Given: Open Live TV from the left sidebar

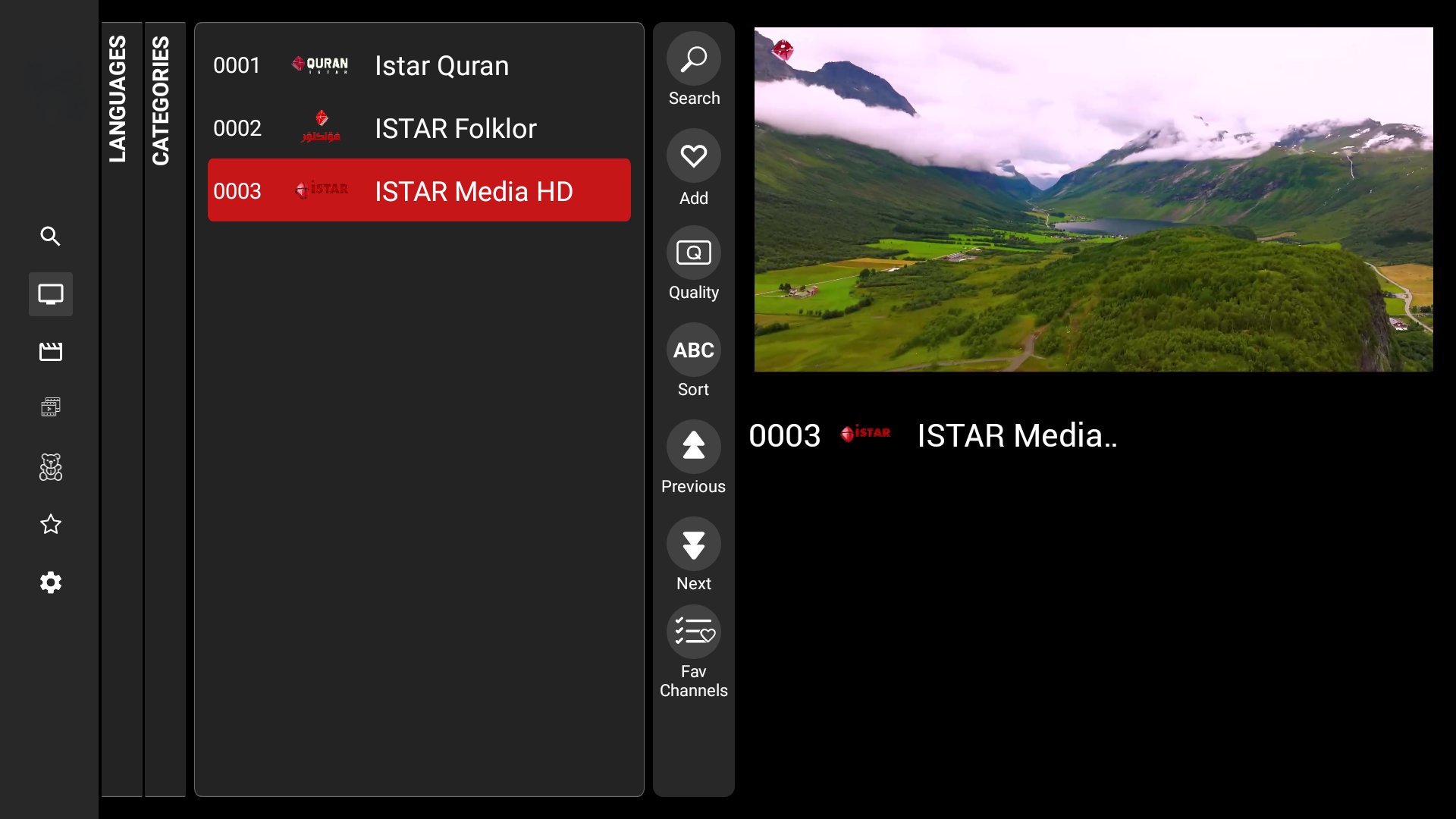Looking at the screenshot, I should coord(50,294).
